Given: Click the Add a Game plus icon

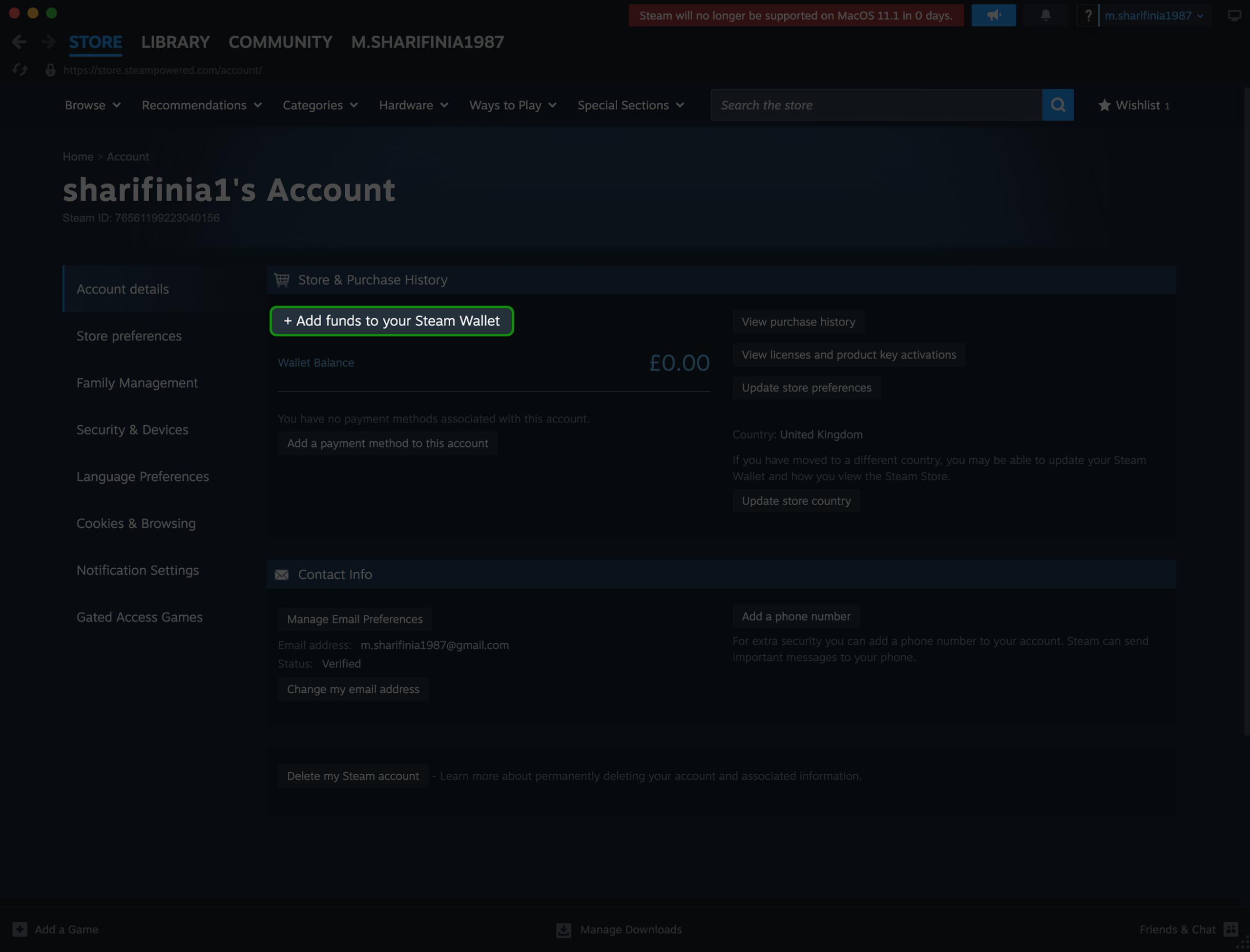Looking at the screenshot, I should click(20, 930).
